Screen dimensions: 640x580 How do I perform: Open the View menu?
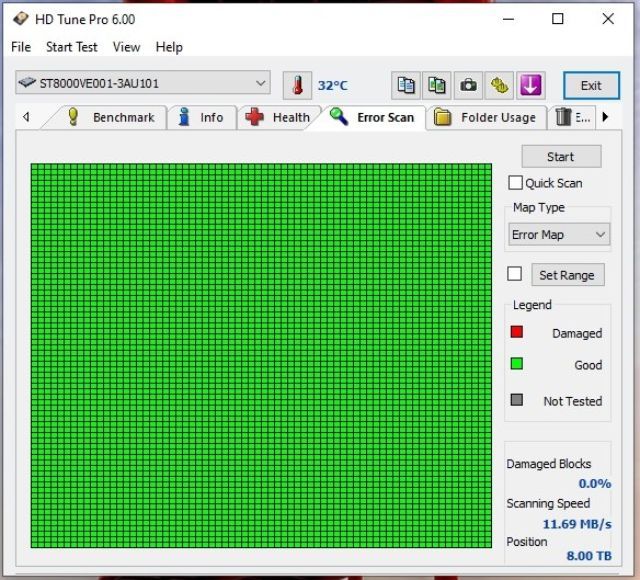tap(127, 47)
